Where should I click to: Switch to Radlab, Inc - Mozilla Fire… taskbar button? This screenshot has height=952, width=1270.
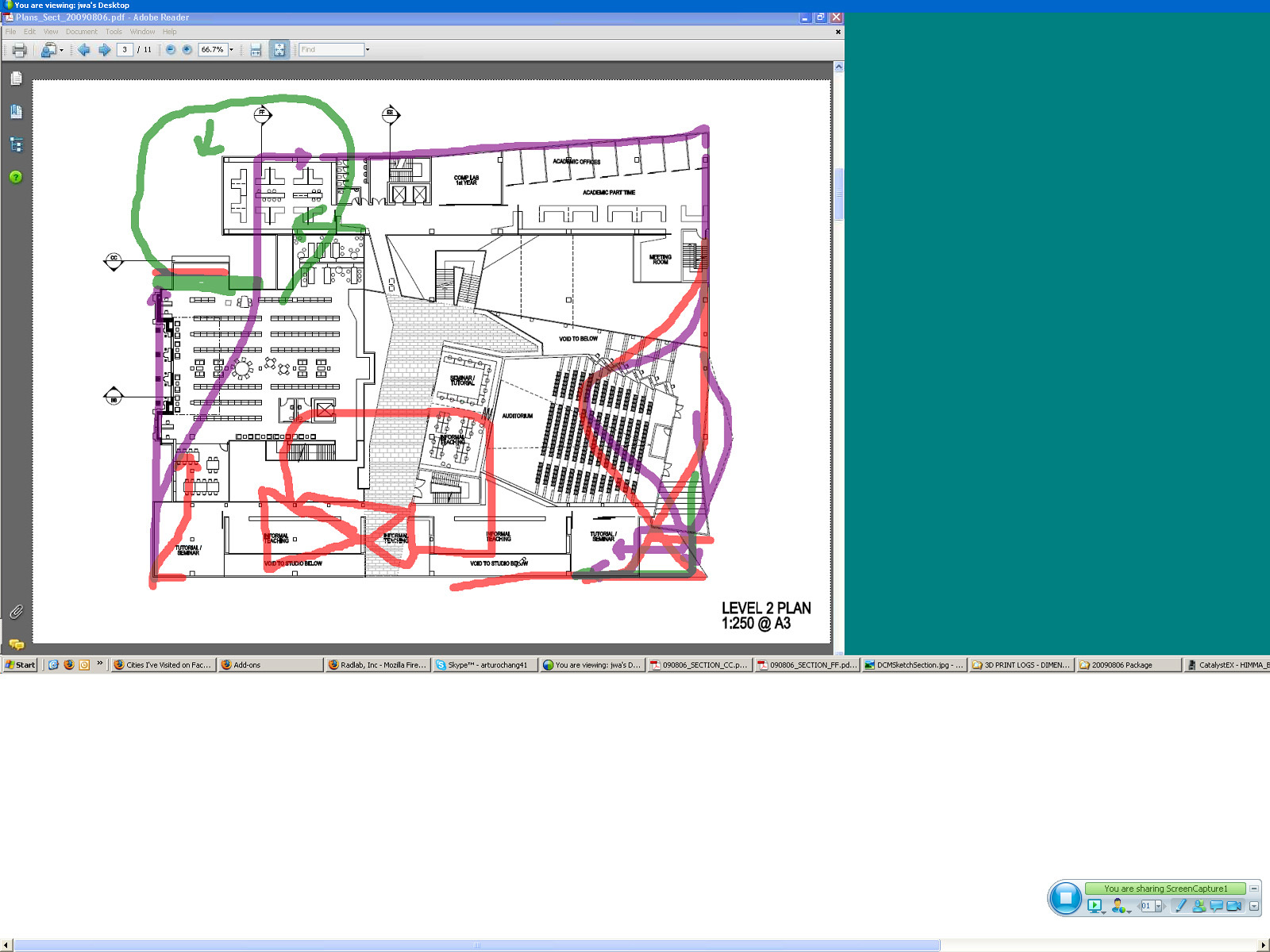[378, 665]
